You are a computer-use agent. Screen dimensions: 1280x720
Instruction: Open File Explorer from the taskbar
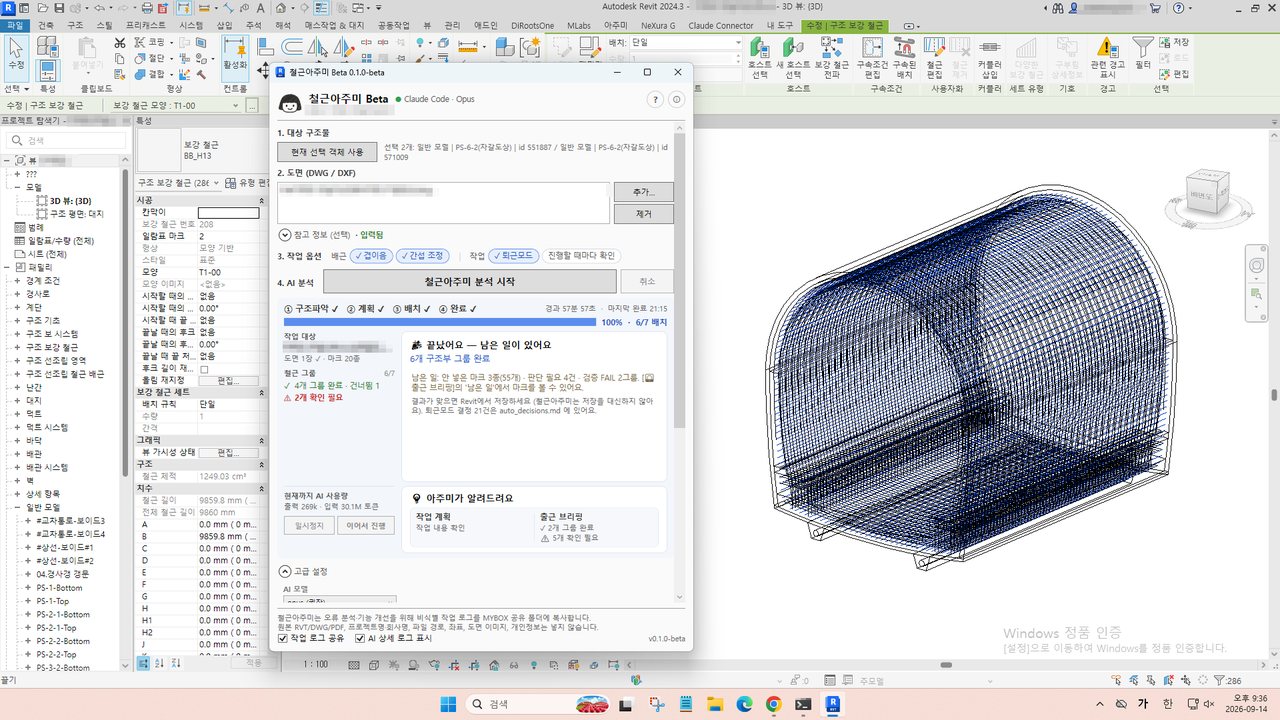[713, 704]
